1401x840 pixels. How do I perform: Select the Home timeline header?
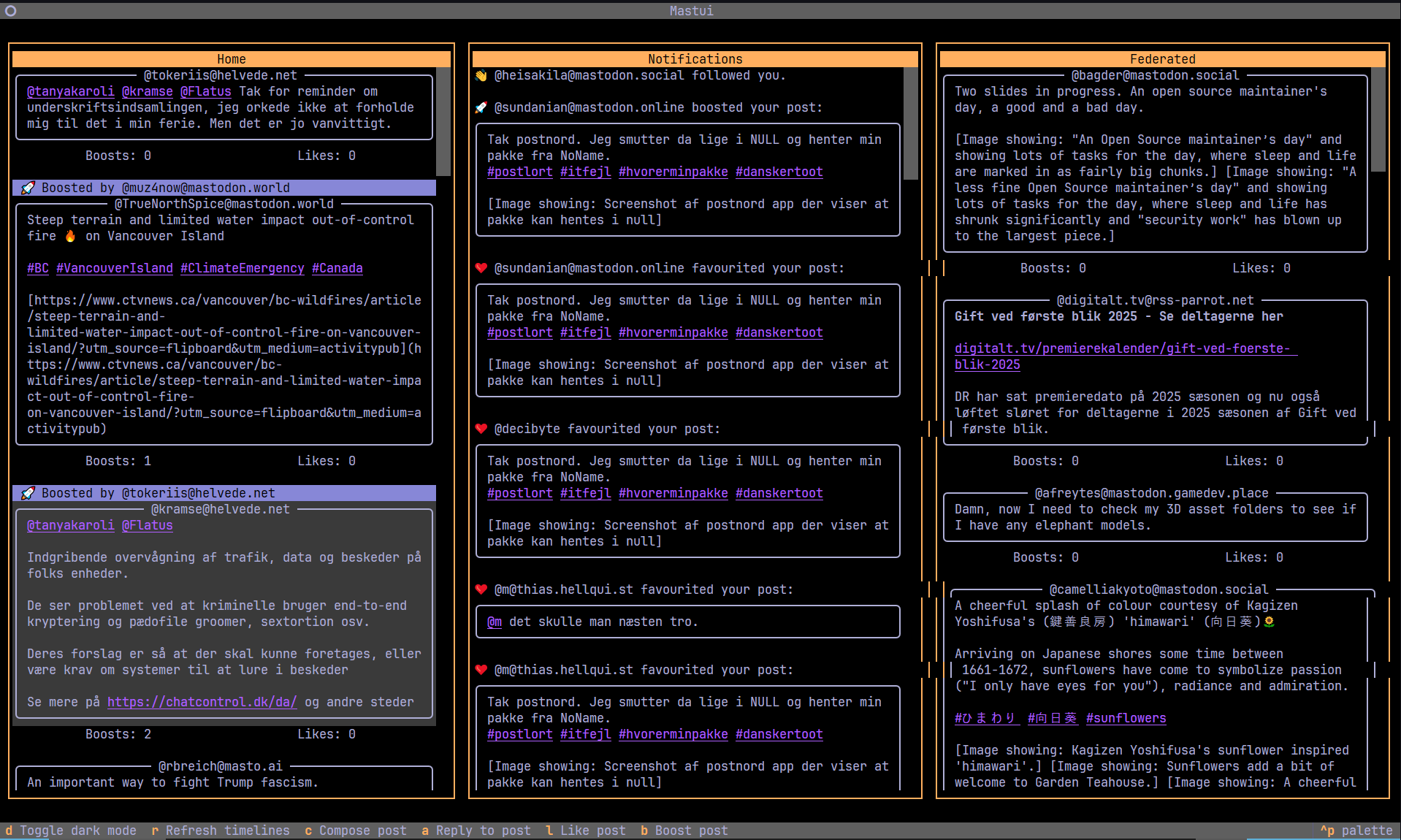click(x=231, y=59)
